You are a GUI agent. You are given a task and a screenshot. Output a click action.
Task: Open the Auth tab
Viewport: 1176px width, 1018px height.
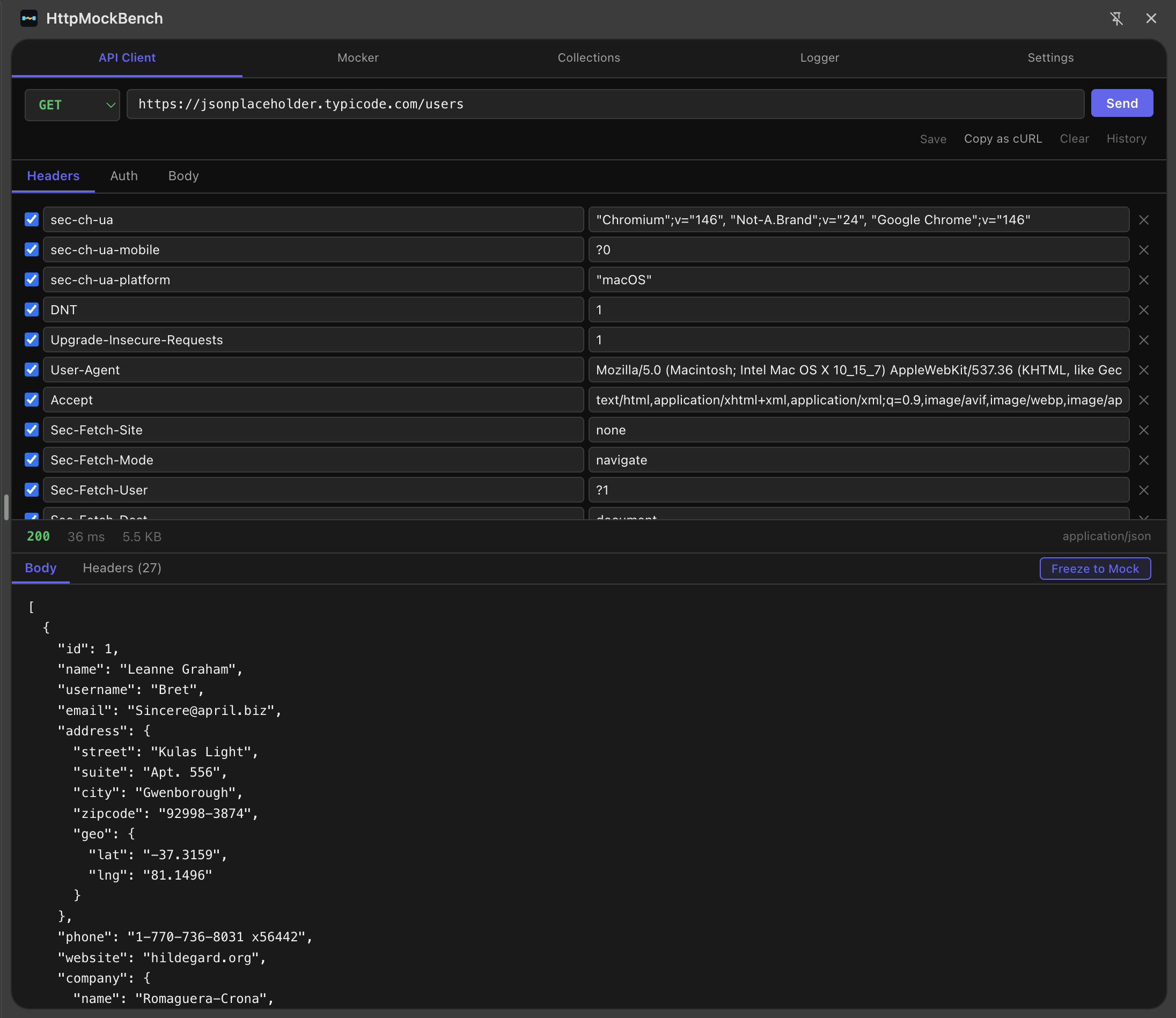pos(124,176)
